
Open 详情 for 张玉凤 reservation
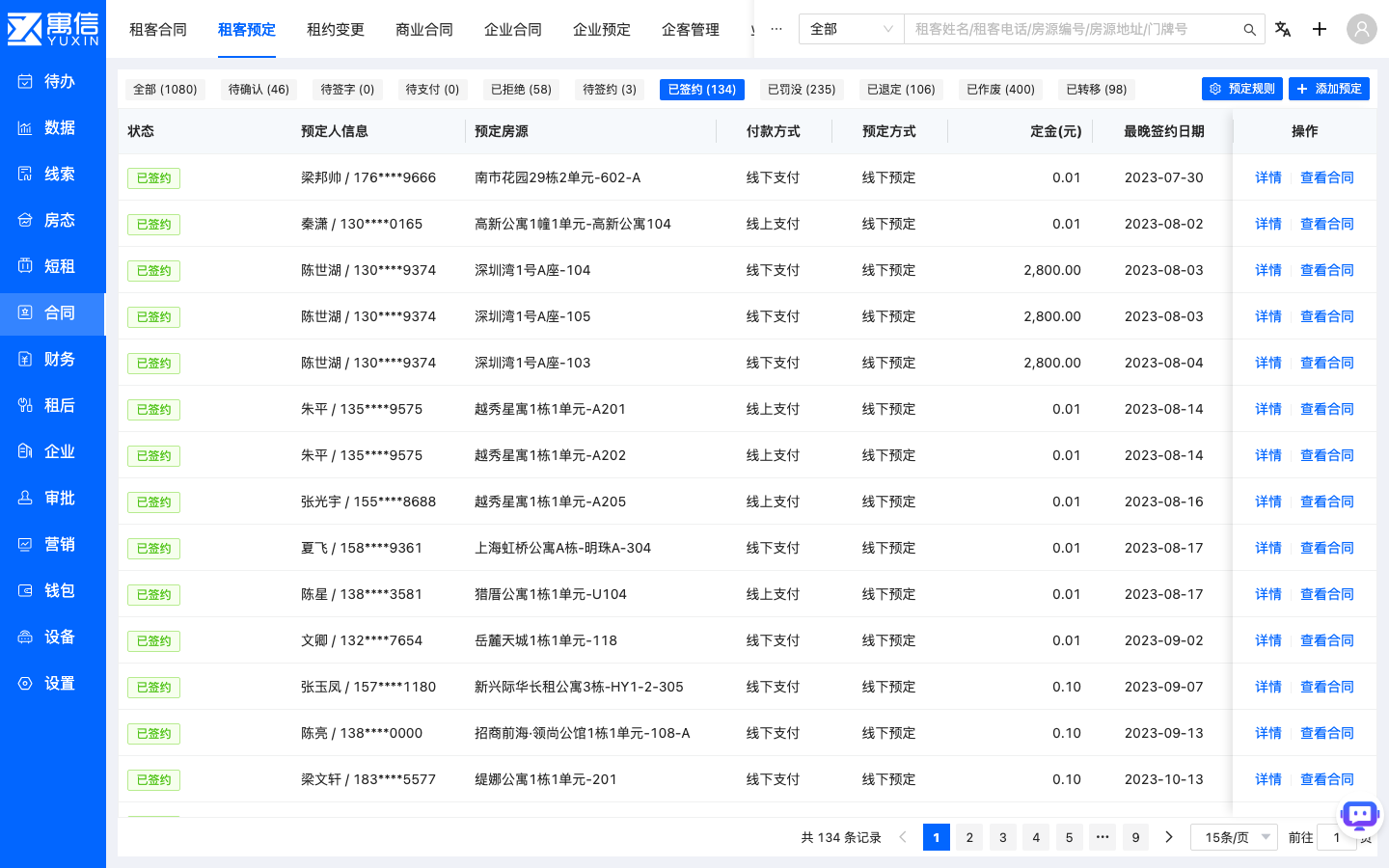[1268, 687]
